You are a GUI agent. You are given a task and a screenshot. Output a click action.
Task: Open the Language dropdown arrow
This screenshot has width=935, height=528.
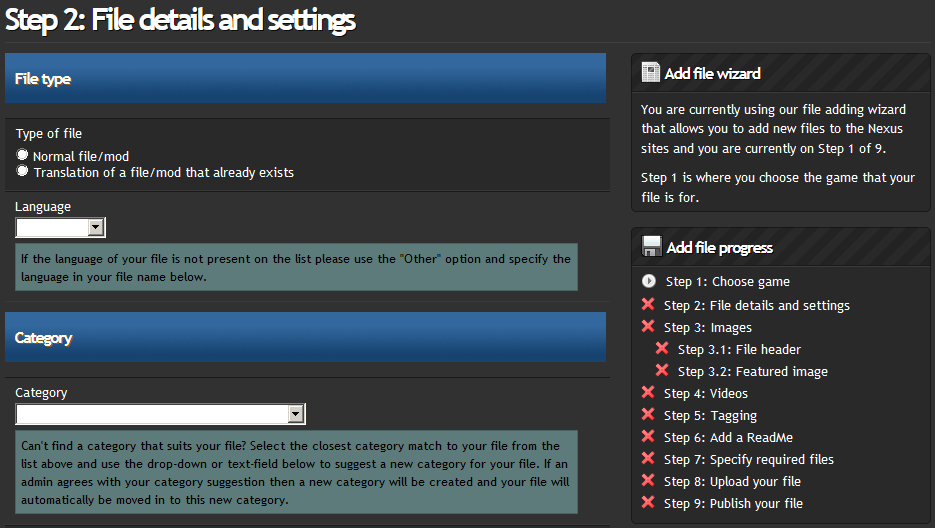click(96, 227)
